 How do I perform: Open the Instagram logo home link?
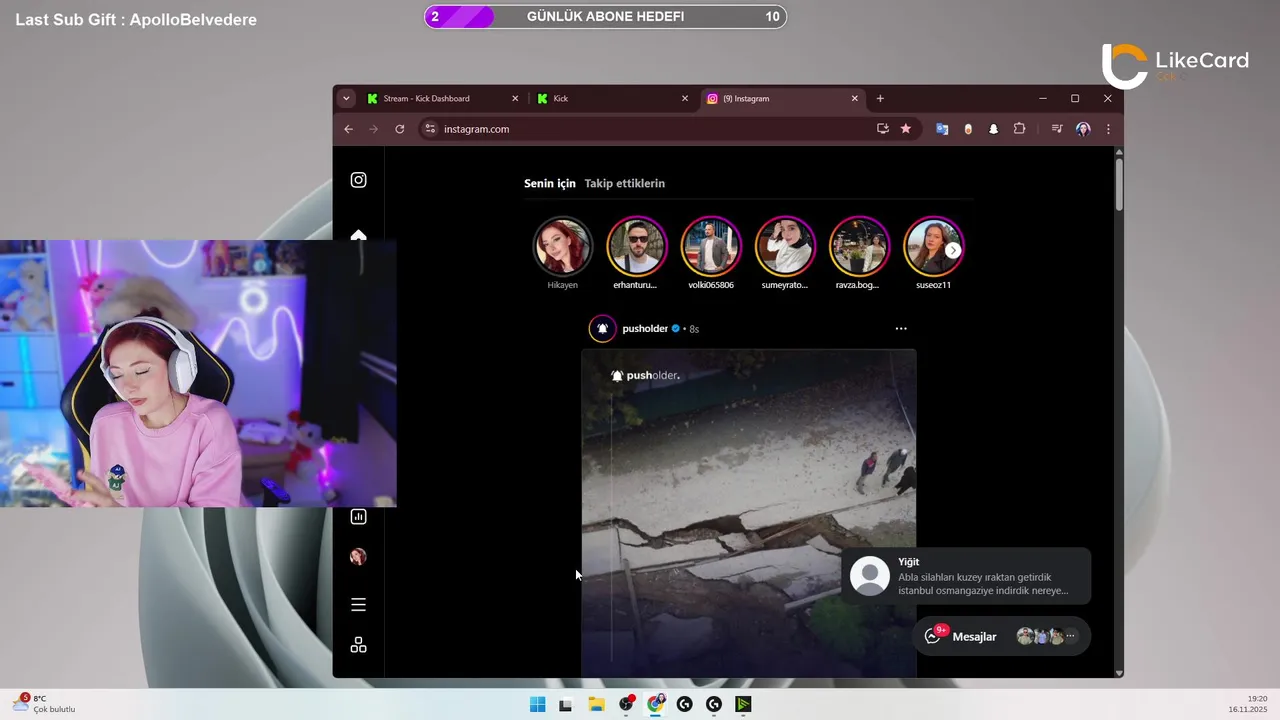click(358, 180)
